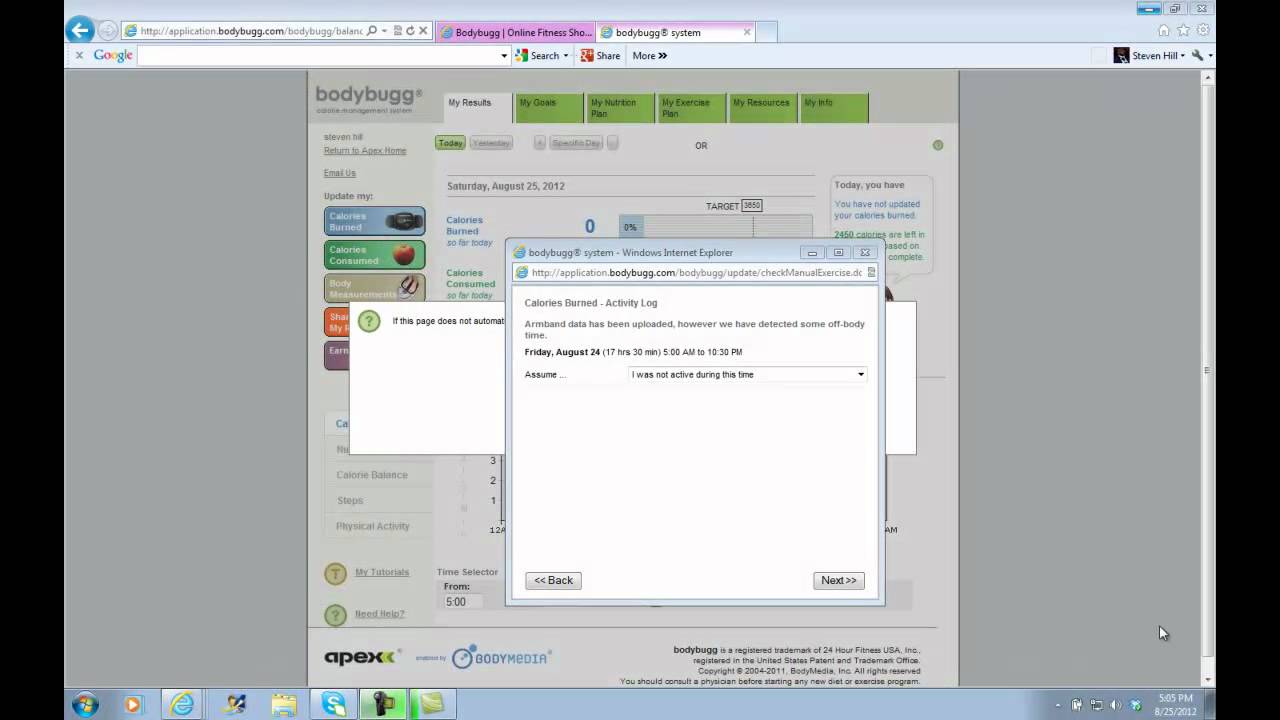The height and width of the screenshot is (720, 1280).
Task: Select Calorie Balance graph option
Action: [x=372, y=475]
